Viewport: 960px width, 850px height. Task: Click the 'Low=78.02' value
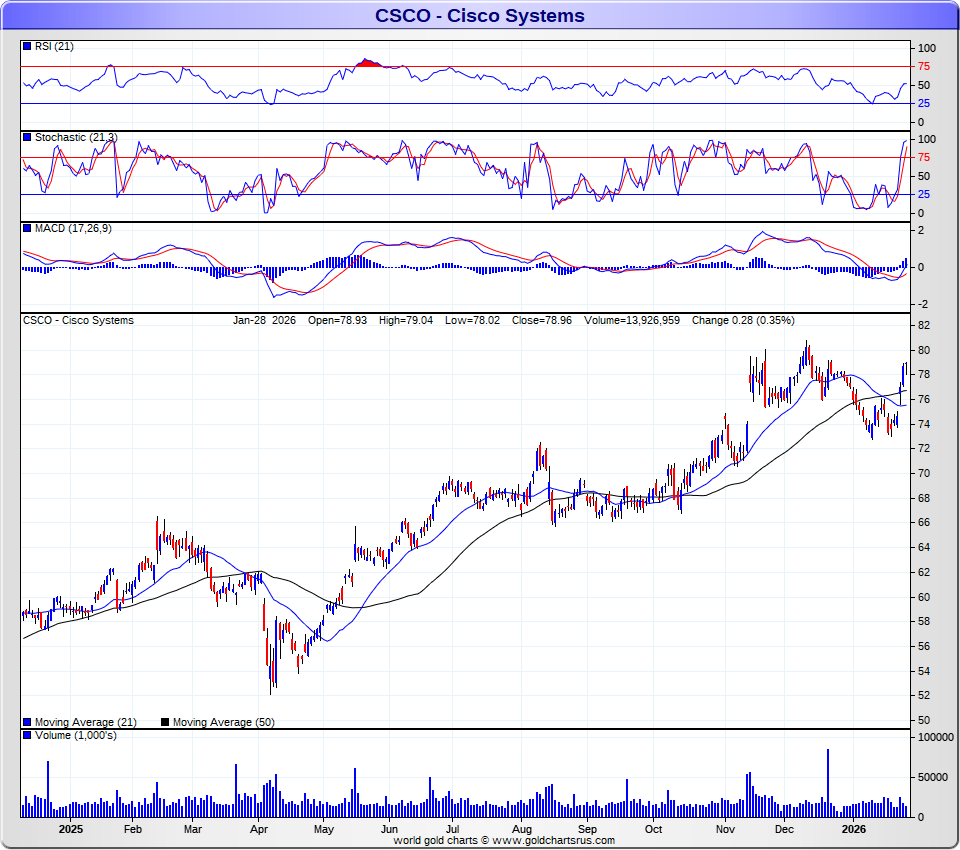coord(472,320)
